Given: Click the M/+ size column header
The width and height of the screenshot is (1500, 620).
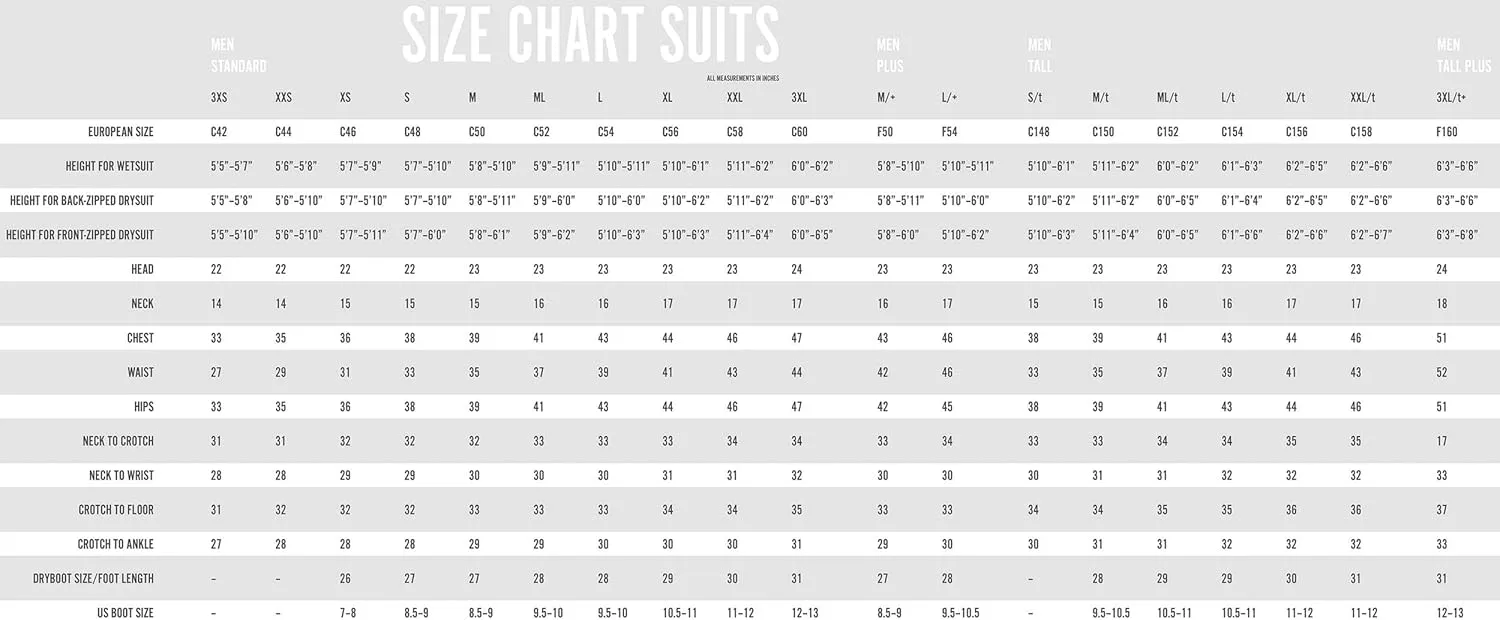Looking at the screenshot, I should [x=888, y=97].
